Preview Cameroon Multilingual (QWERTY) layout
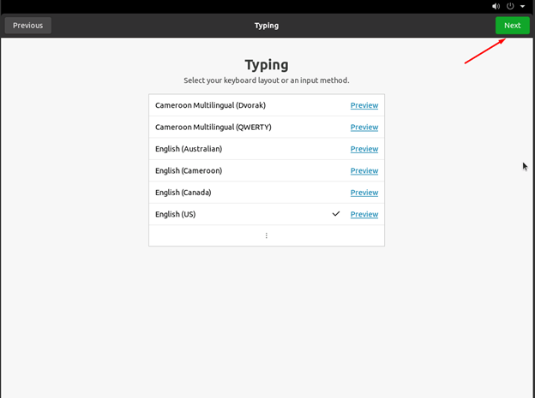 pyautogui.click(x=364, y=127)
